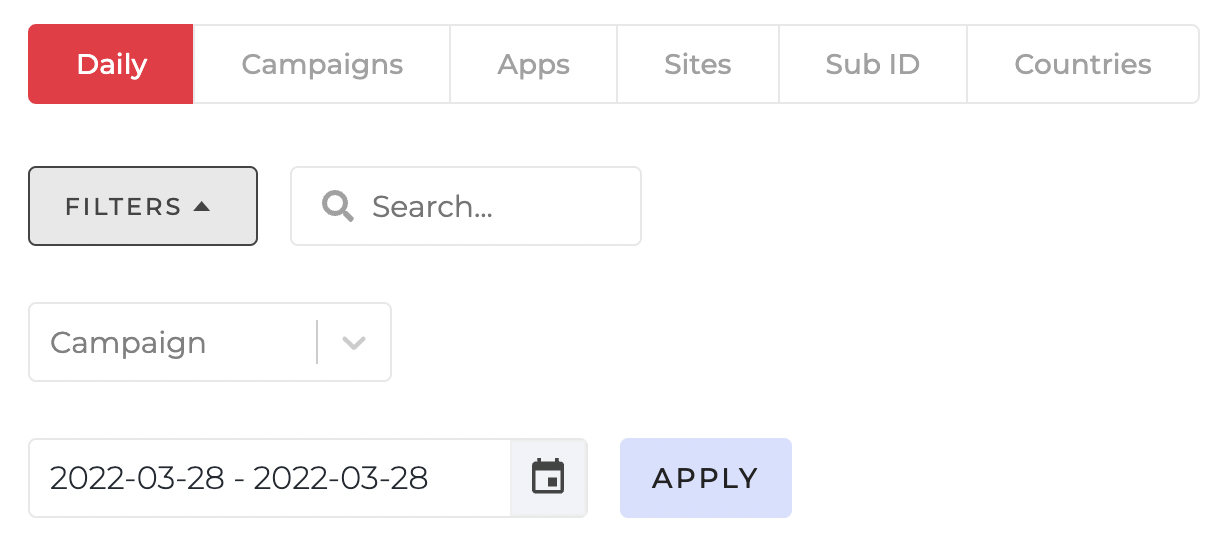Apply the selected date range
This screenshot has width=1232, height=534.
click(706, 478)
